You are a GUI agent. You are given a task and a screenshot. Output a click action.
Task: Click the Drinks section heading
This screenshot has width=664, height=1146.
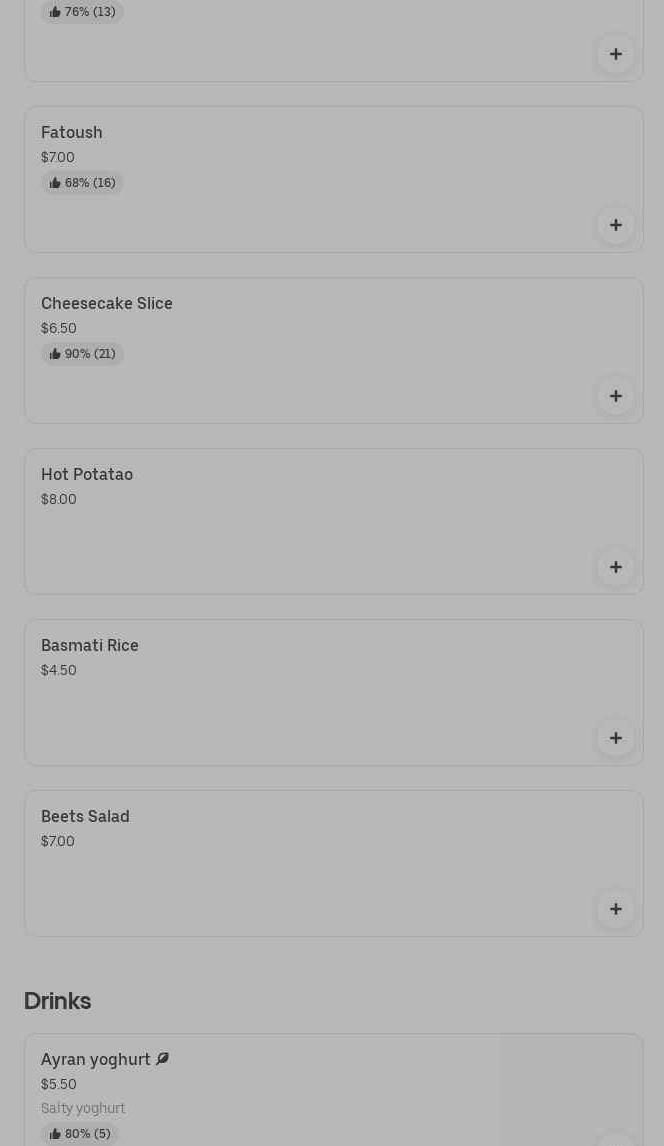[57, 1000]
